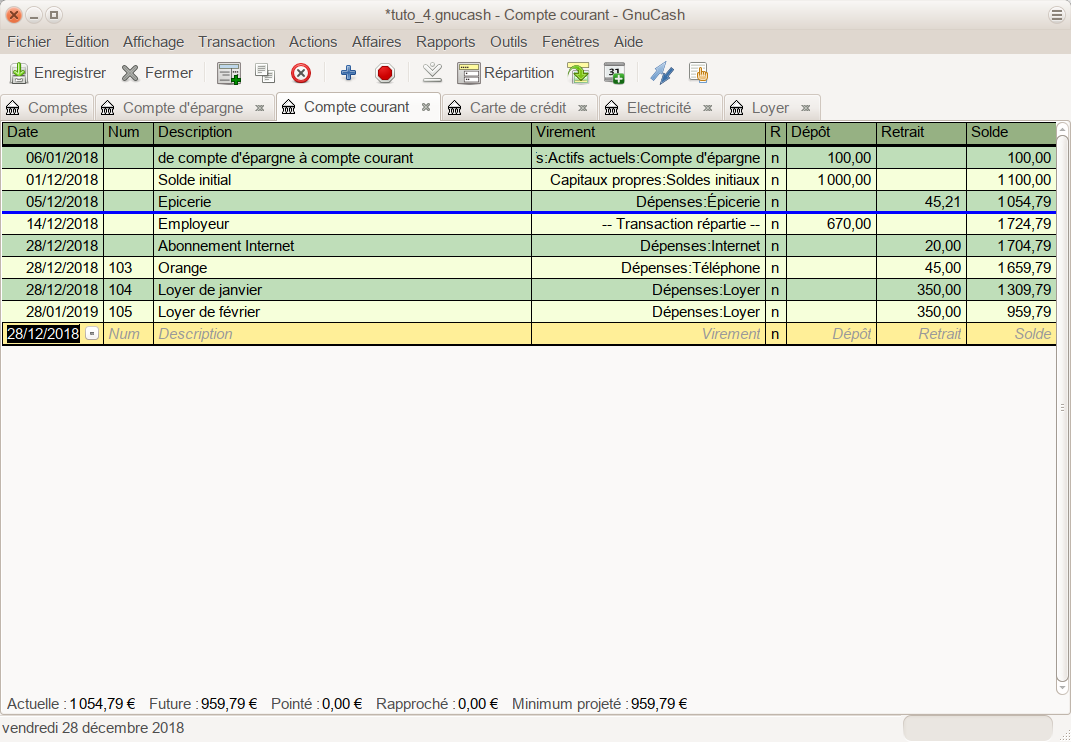This screenshot has width=1071, height=742.
Task: Toggle reconcile flag on Epicerie row
Action: tap(775, 202)
